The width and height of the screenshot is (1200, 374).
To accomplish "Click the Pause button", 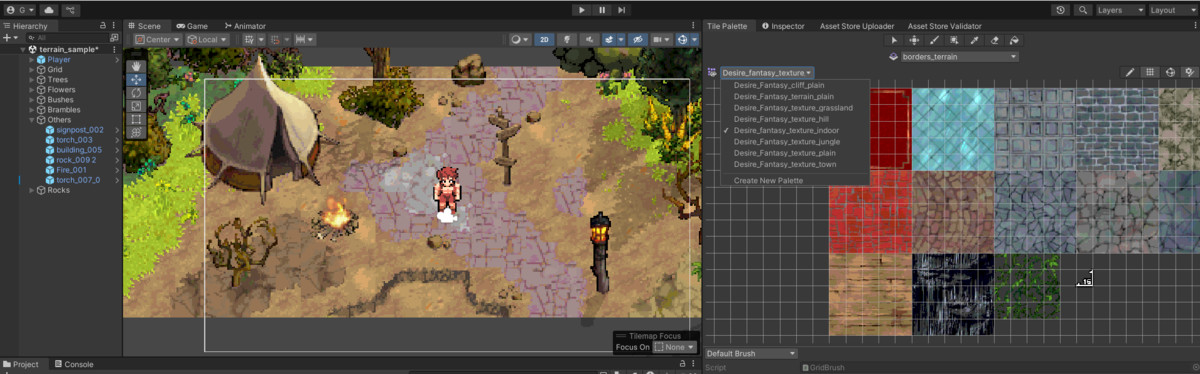I will tap(602, 9).
